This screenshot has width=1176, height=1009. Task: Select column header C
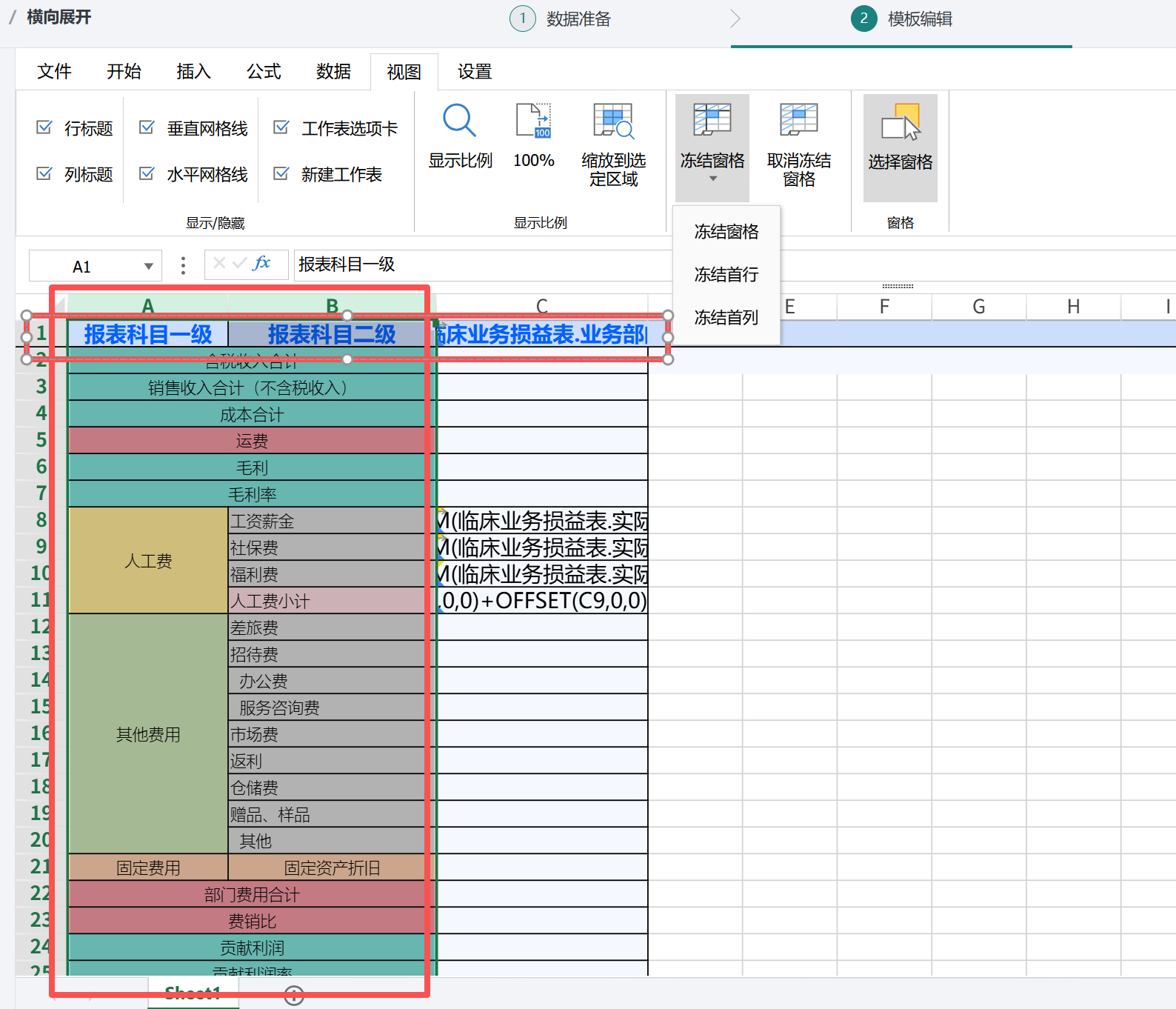click(542, 305)
